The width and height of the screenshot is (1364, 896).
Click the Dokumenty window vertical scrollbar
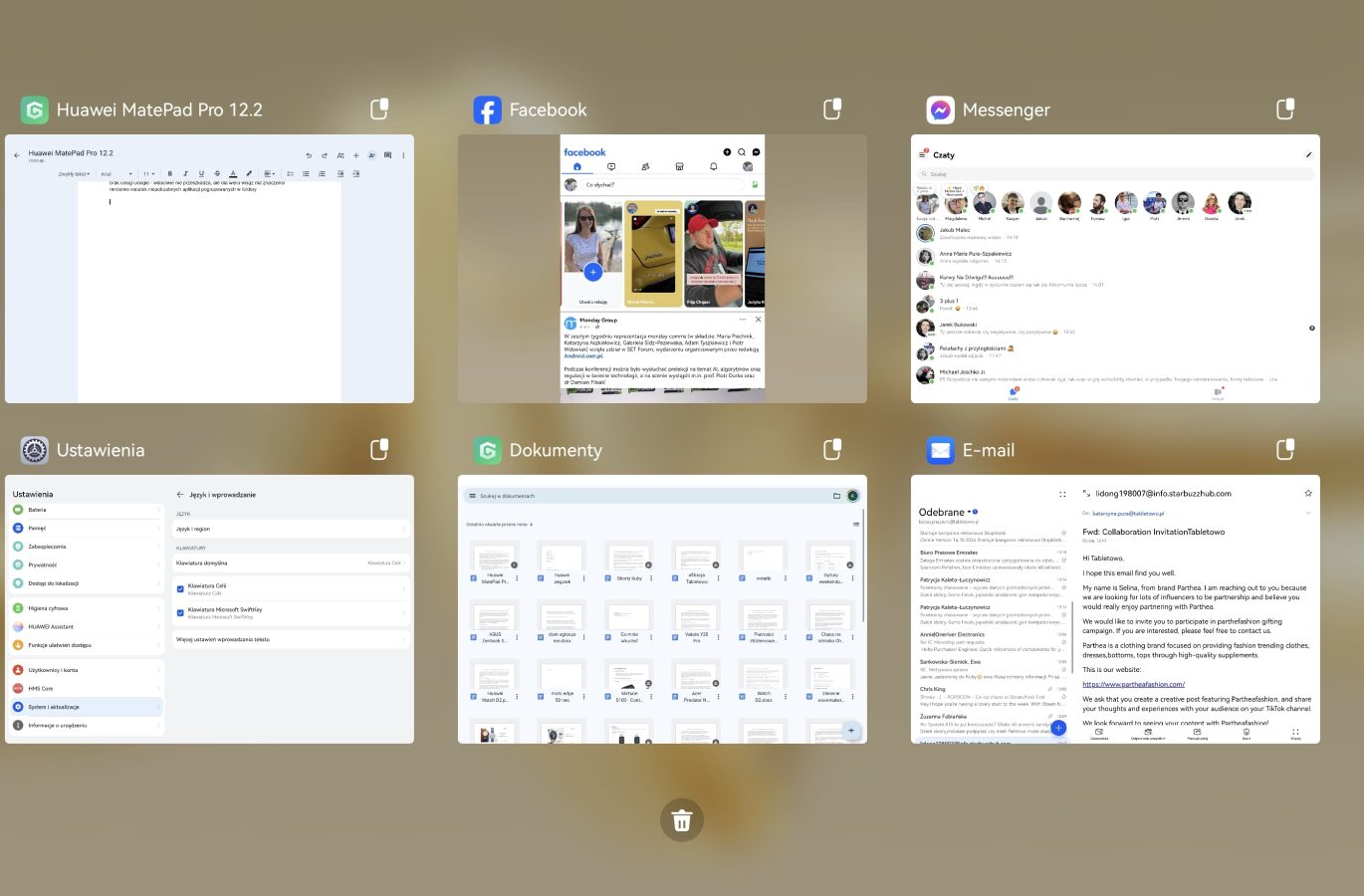[x=863, y=567]
